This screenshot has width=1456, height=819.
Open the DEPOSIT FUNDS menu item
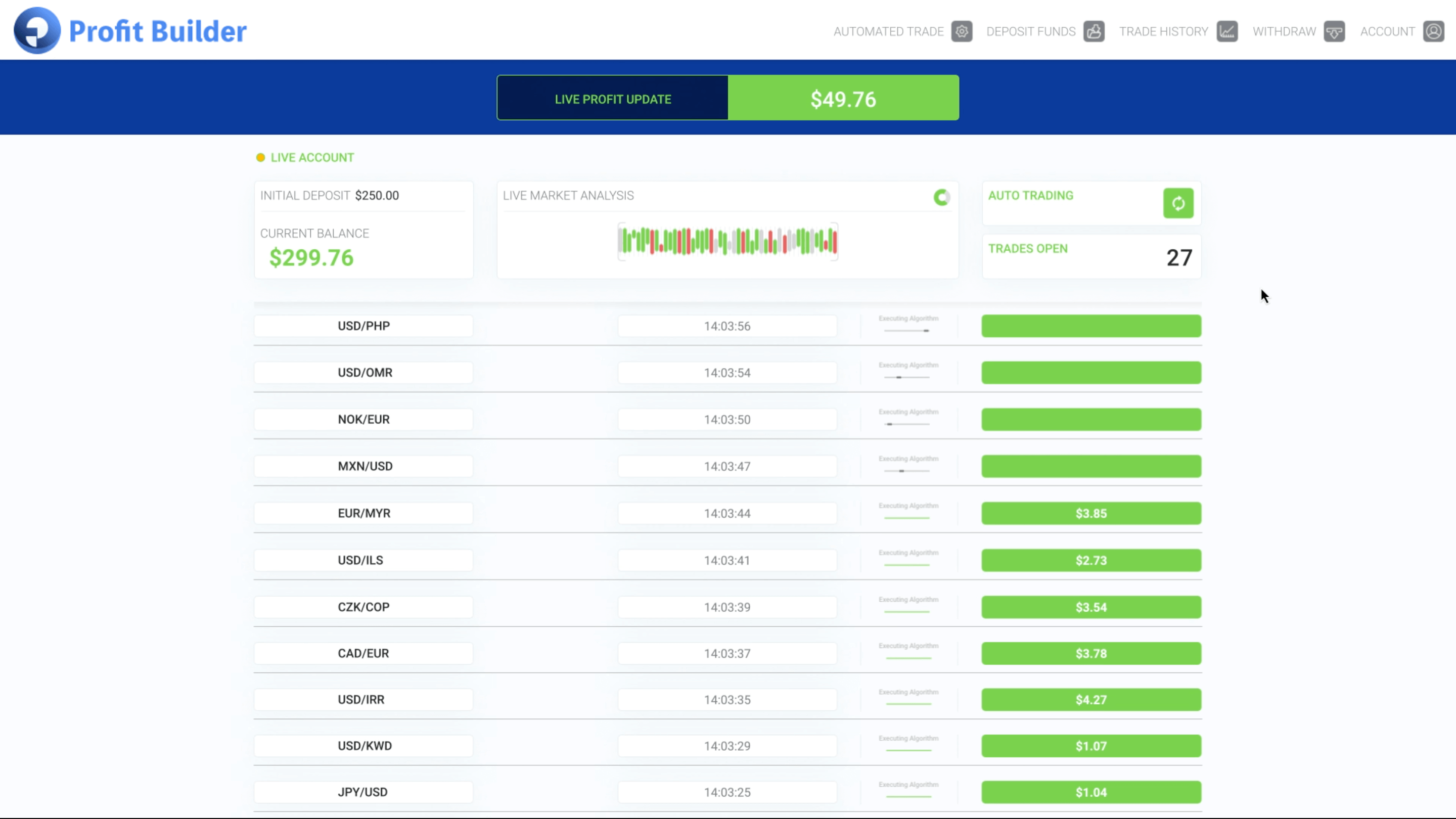pyautogui.click(x=1031, y=32)
